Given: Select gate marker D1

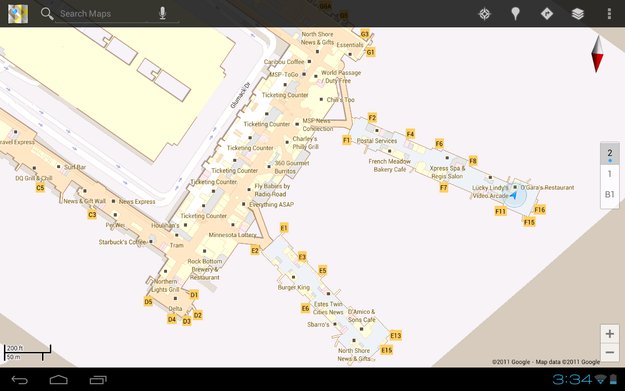Looking at the screenshot, I should click(x=194, y=295).
